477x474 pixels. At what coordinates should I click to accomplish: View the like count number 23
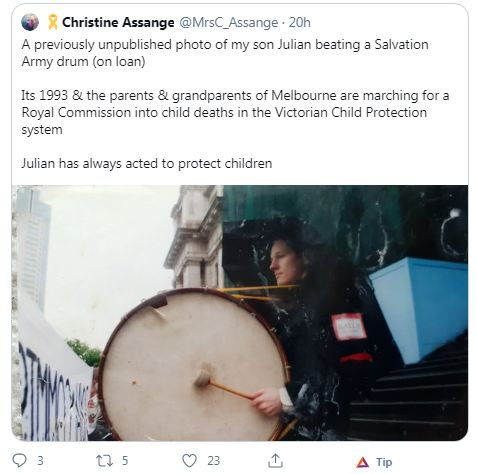tap(214, 461)
